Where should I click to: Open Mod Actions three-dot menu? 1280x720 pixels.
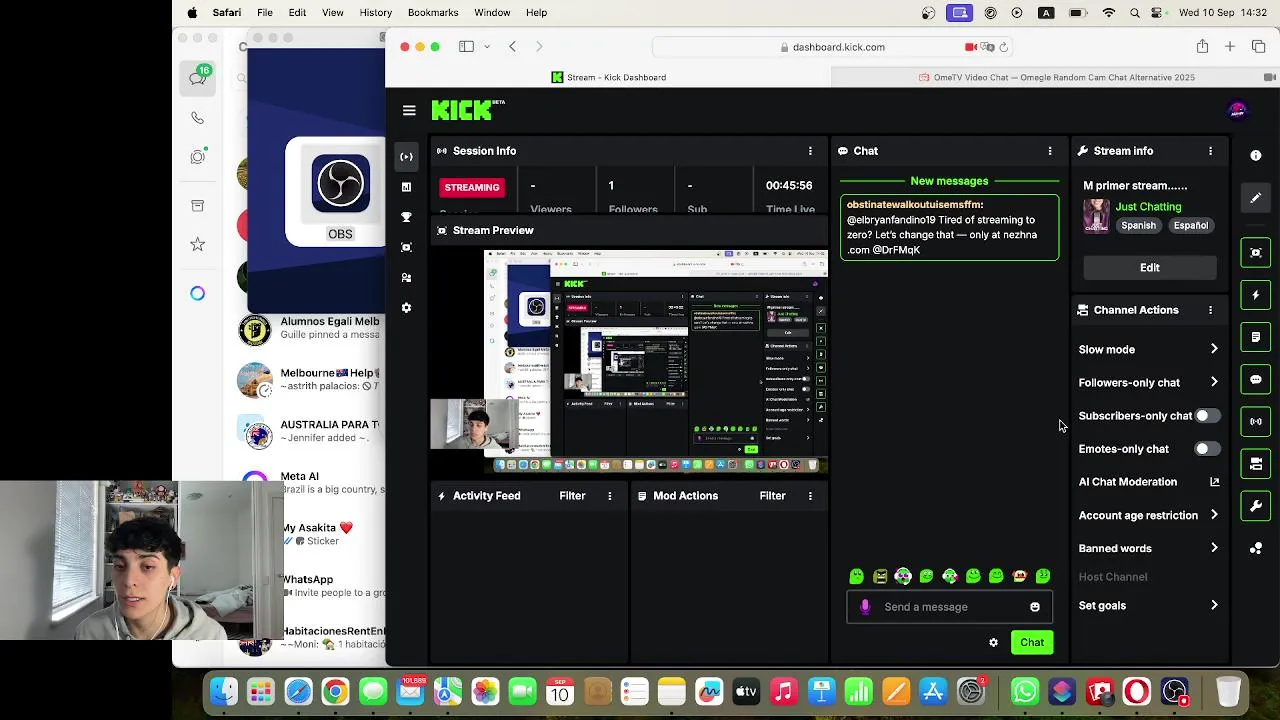[x=810, y=496]
